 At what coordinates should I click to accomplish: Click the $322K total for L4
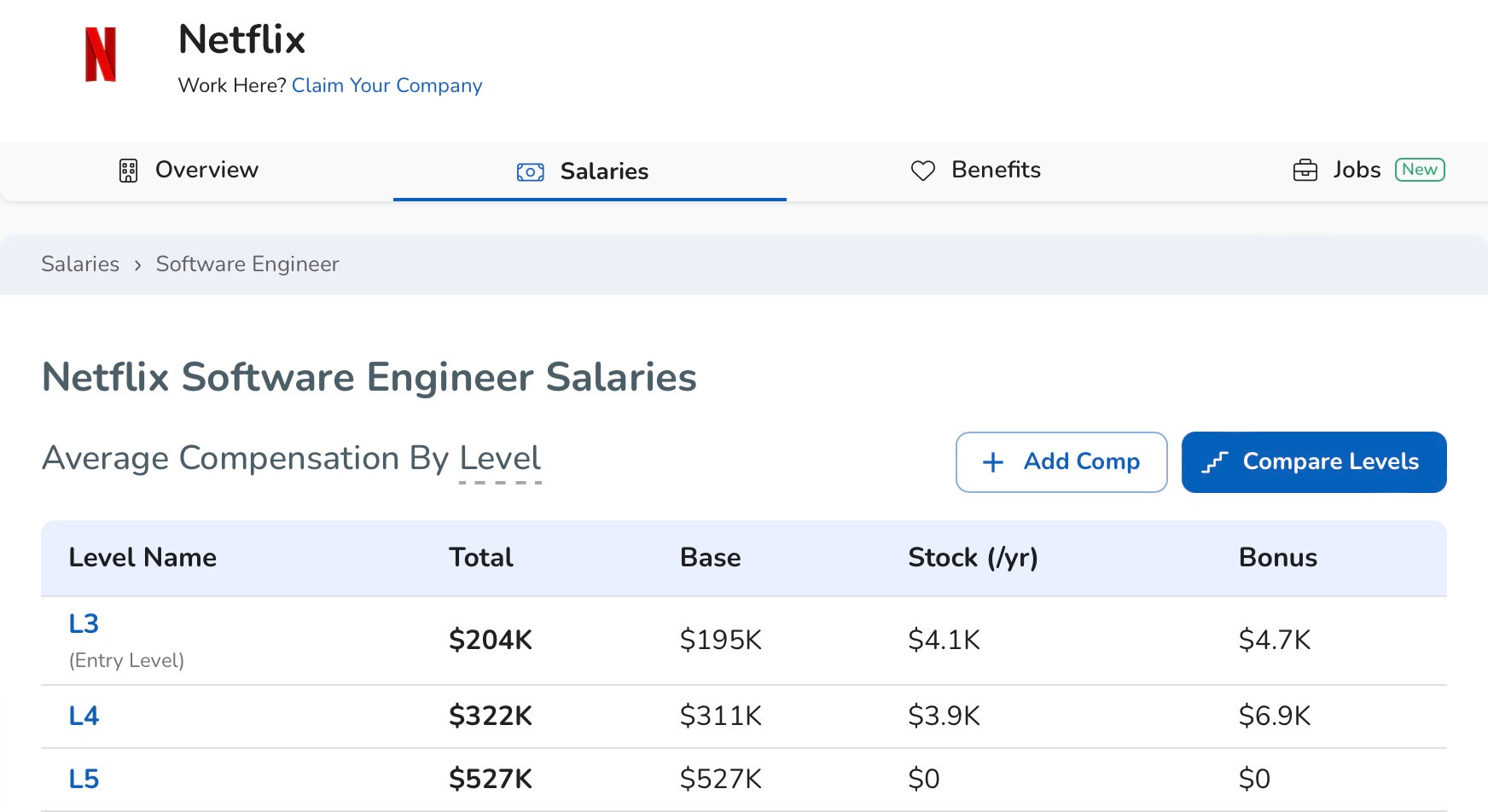pos(491,716)
